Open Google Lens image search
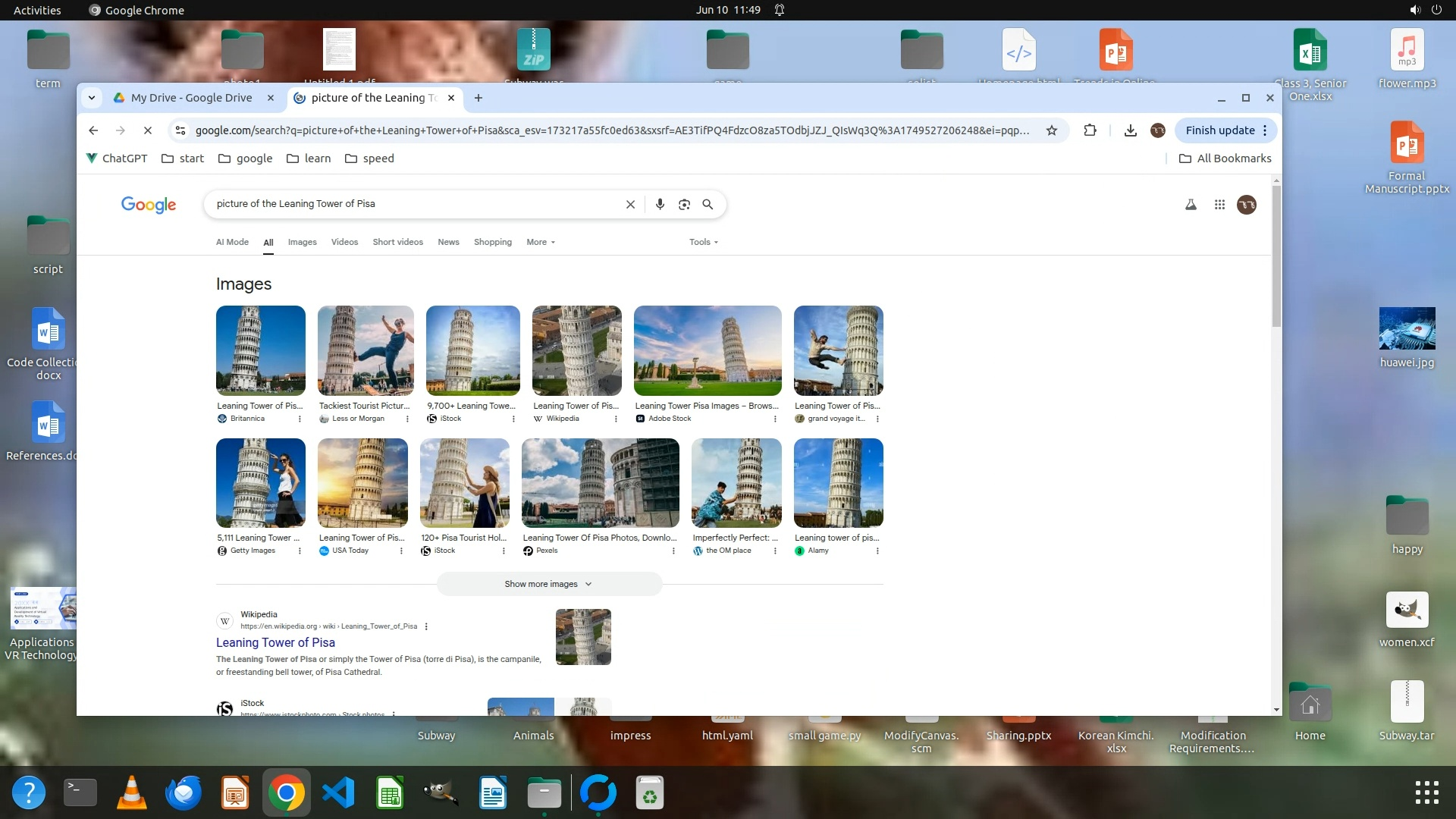Image resolution: width=1456 pixels, height=819 pixels. [x=684, y=204]
